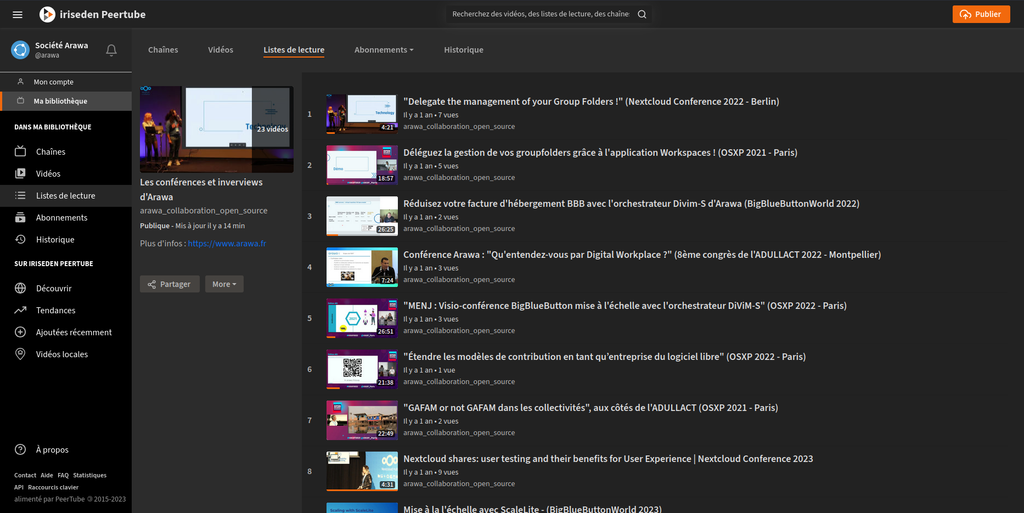
Task: Open the FAQ footer link
Action: 63,475
